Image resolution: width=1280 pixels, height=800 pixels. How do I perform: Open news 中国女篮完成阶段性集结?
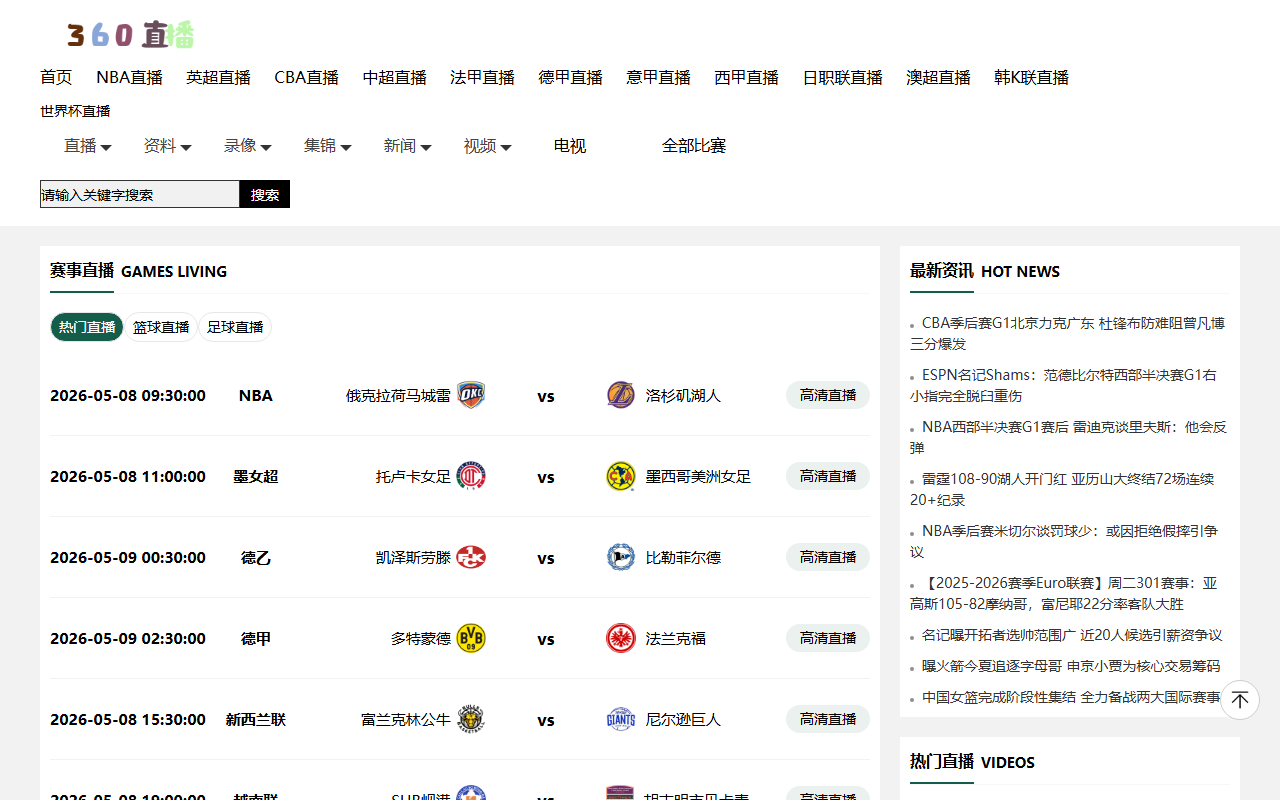1071,697
